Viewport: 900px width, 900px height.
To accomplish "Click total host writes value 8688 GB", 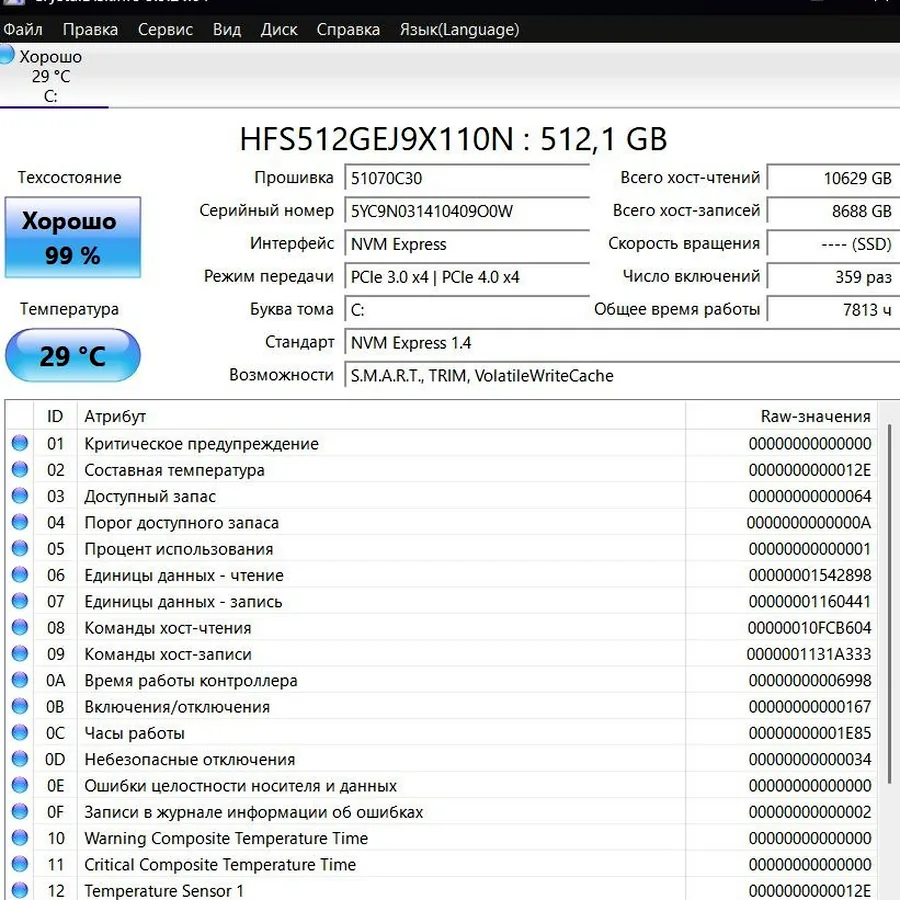I will tap(833, 211).
